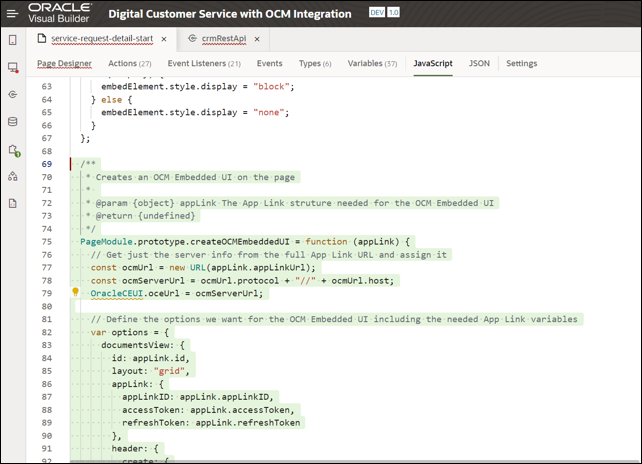The height and width of the screenshot is (464, 642).
Task: Click the DEV environment badge
Action: 377,14
